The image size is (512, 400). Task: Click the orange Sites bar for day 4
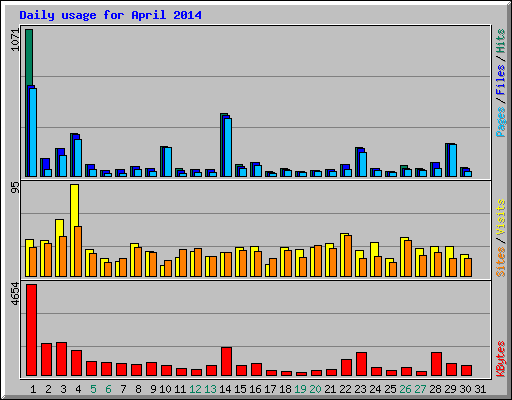(x=78, y=251)
